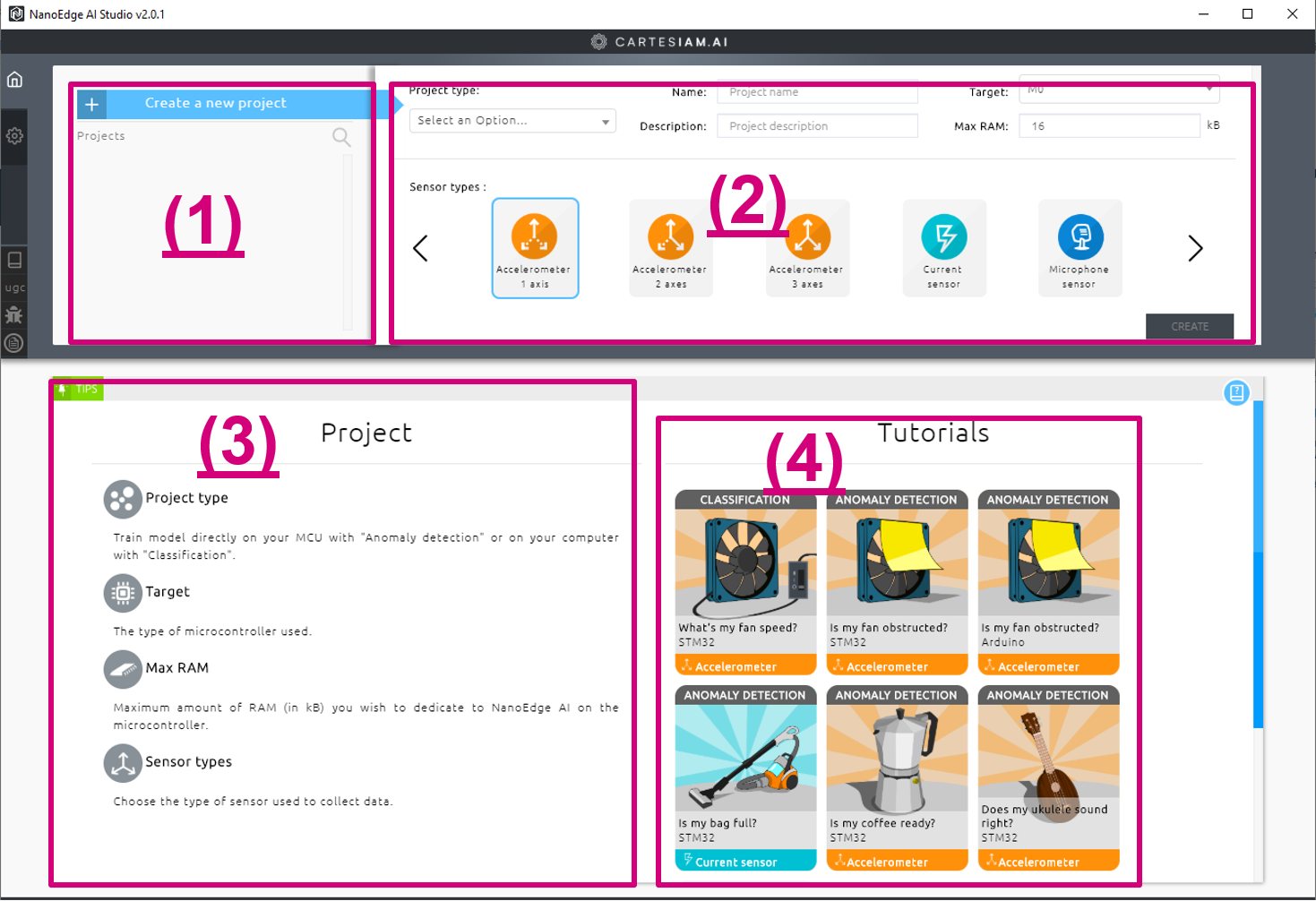Click the Sensor types label above the sensors
1316x901 pixels.
point(447,187)
